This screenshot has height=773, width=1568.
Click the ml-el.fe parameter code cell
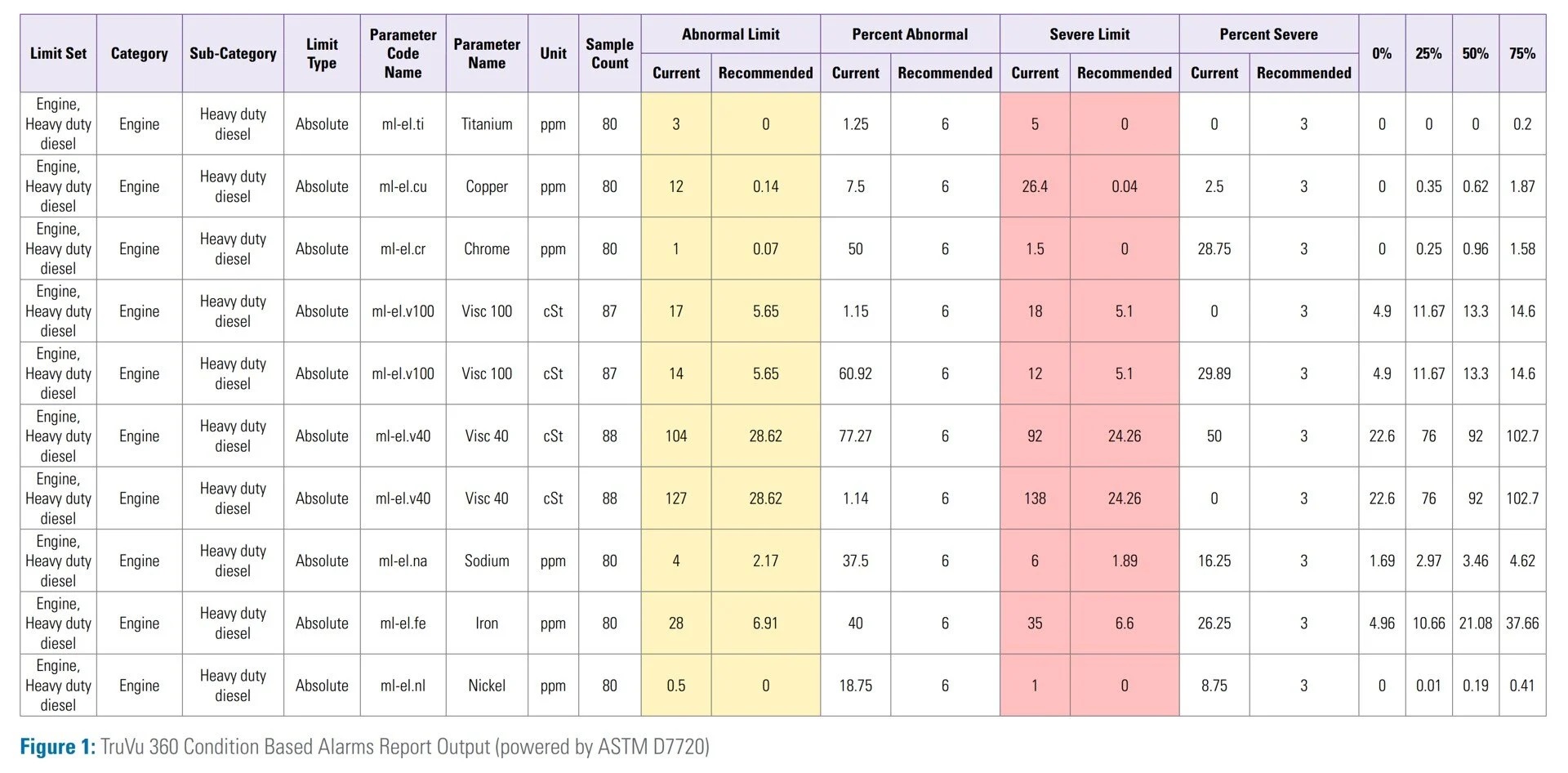point(403,623)
